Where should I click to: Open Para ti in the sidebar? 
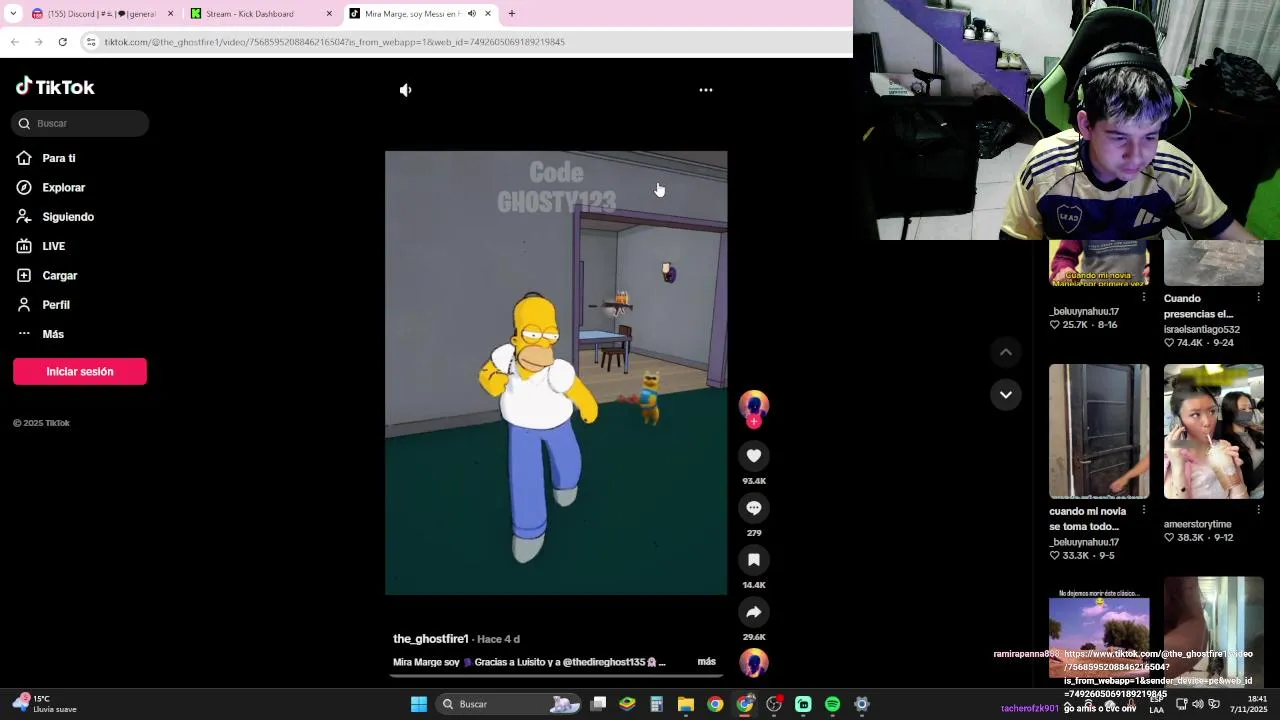tap(59, 158)
